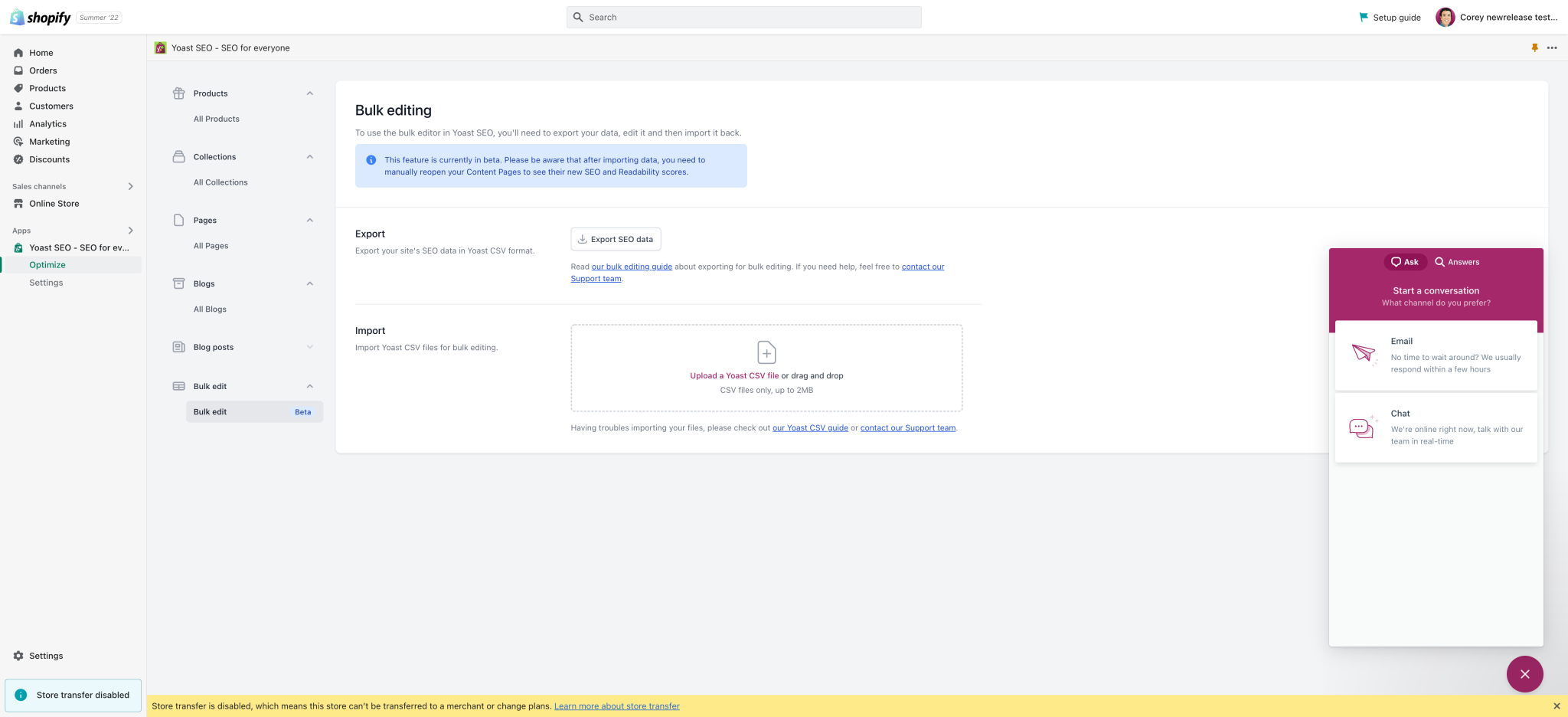Expand the Apps section chevron
Image resolution: width=1568 pixels, height=717 pixels.
[x=131, y=231]
